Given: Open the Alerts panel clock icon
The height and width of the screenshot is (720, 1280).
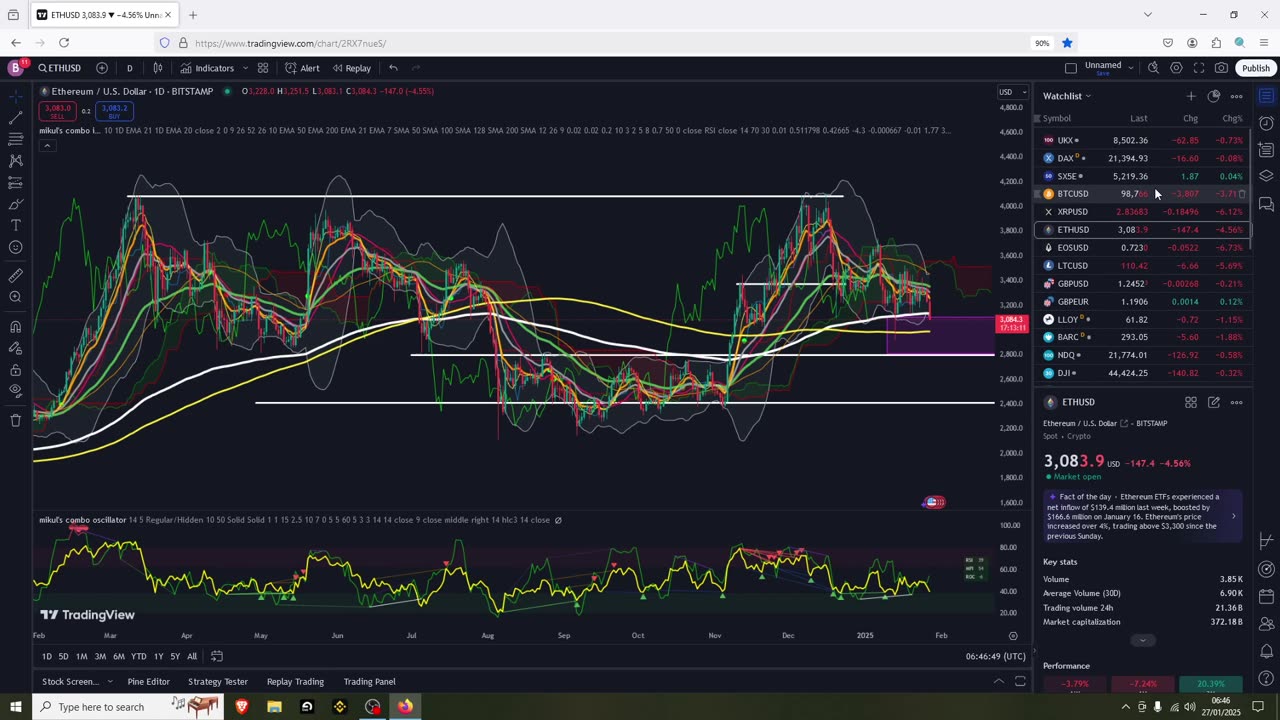Looking at the screenshot, I should tap(1266, 123).
